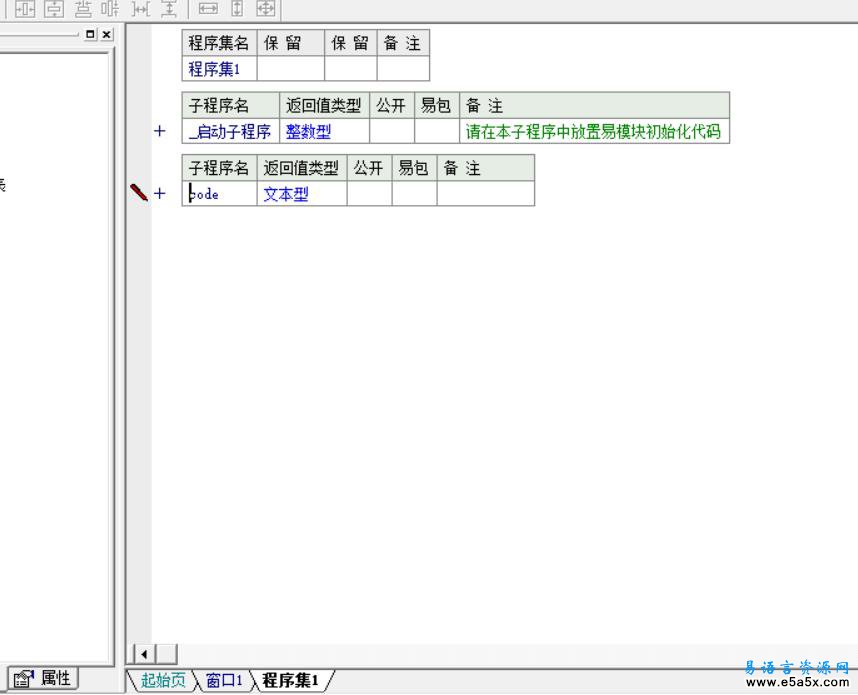The width and height of the screenshot is (858, 695).
Task: Expand the code subroutine with plus sign
Action: pos(159,194)
